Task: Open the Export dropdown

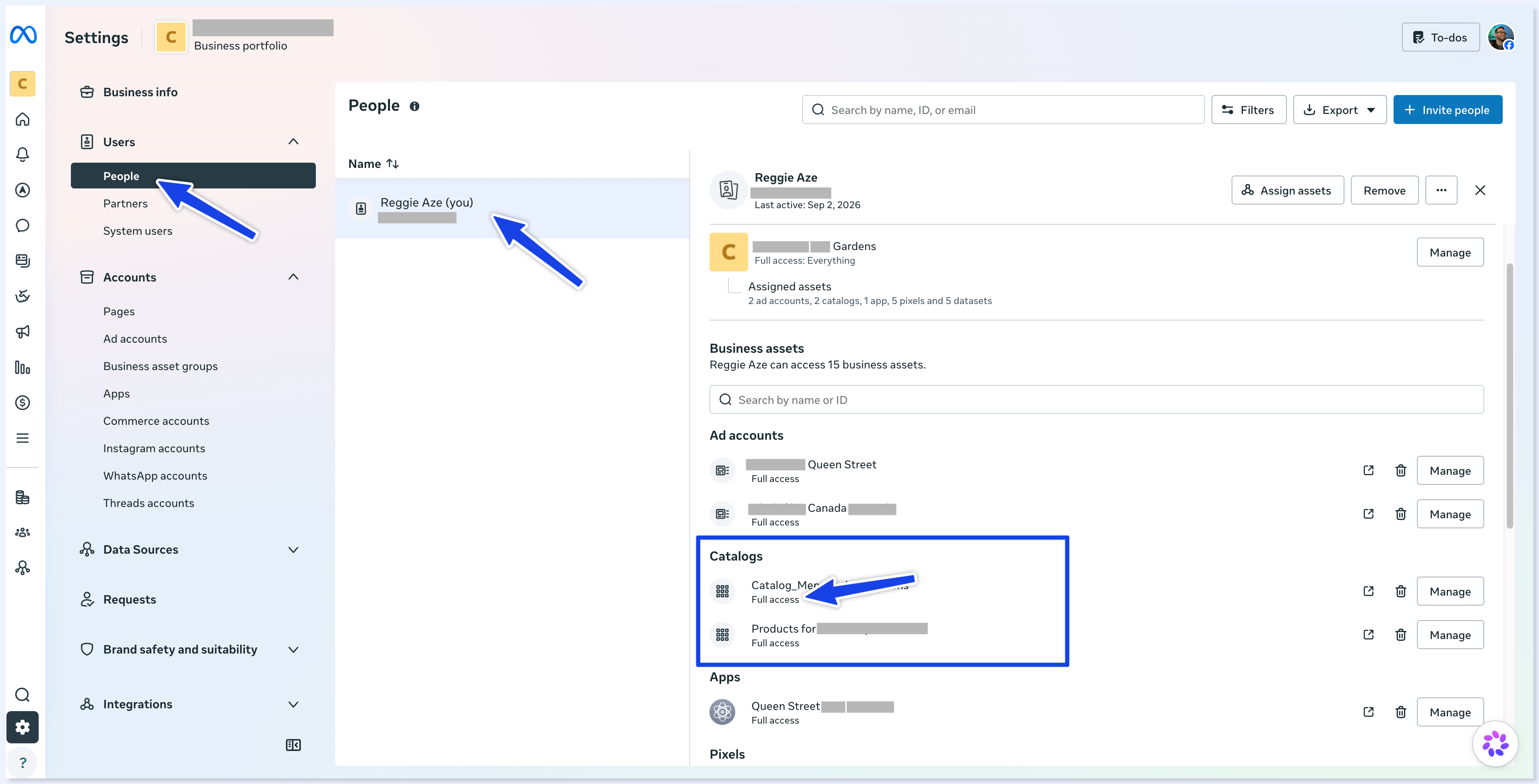Action: [1340, 110]
